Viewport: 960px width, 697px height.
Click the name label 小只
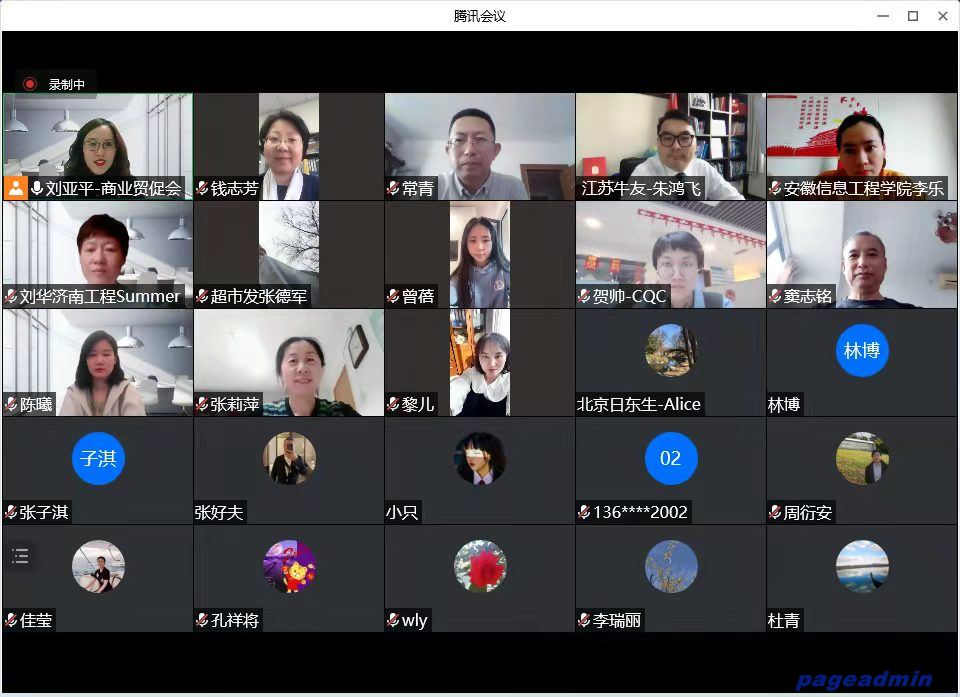(402, 512)
